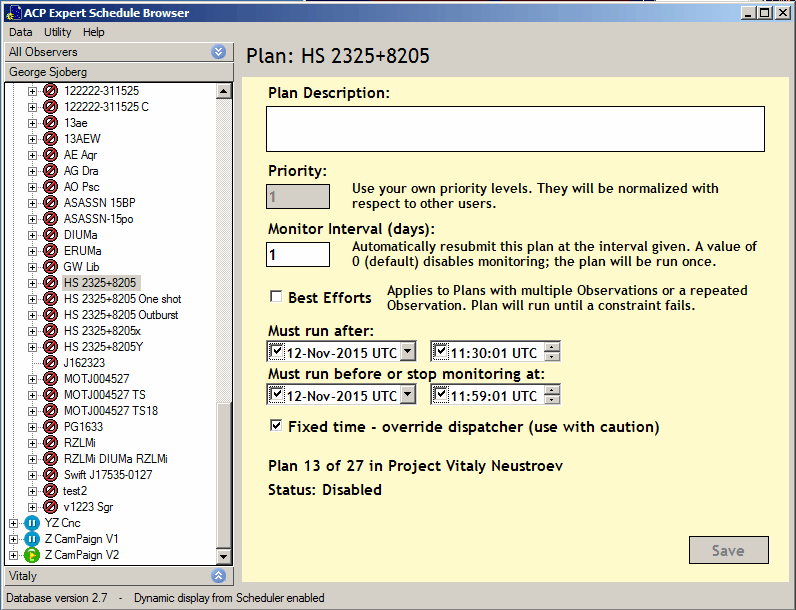This screenshot has width=796, height=610.
Task: Click the disabled icon beside PG1633
Action: point(50,427)
